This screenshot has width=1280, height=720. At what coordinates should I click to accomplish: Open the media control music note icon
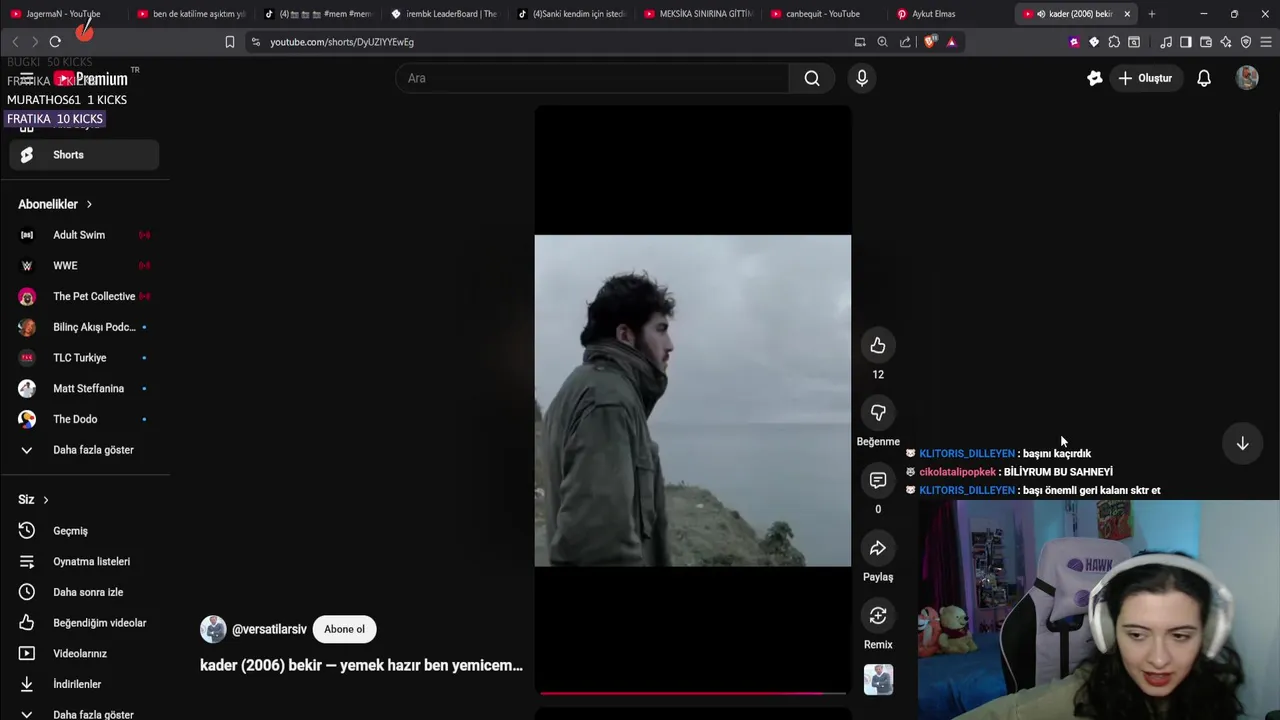click(1166, 42)
